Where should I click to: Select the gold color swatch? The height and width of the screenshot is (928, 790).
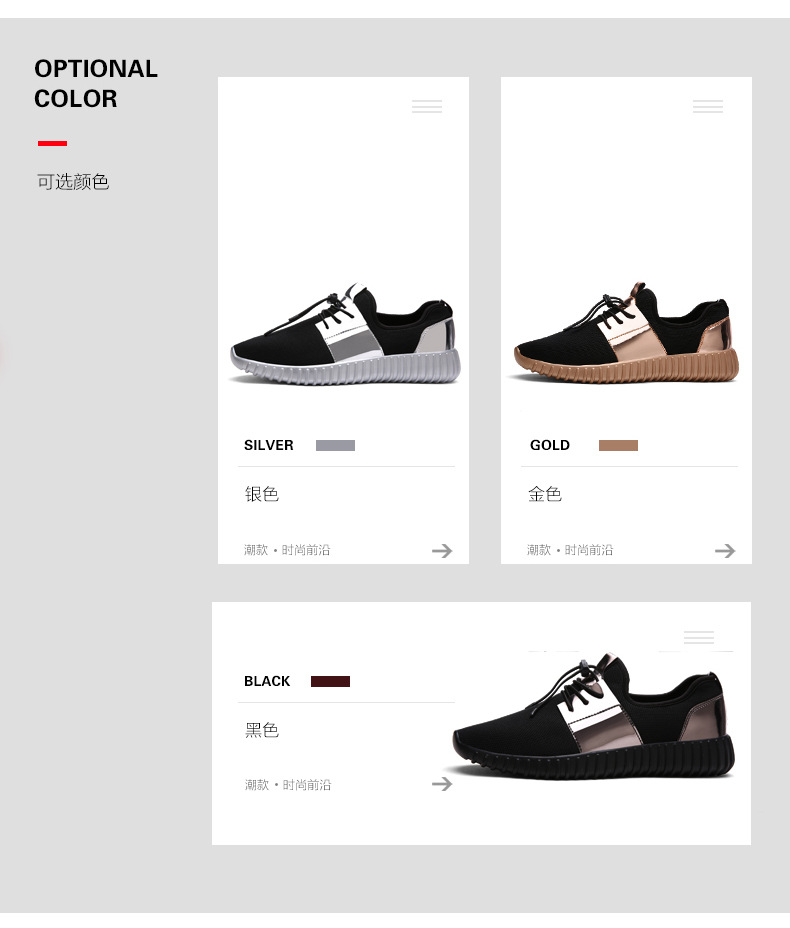pos(618,446)
